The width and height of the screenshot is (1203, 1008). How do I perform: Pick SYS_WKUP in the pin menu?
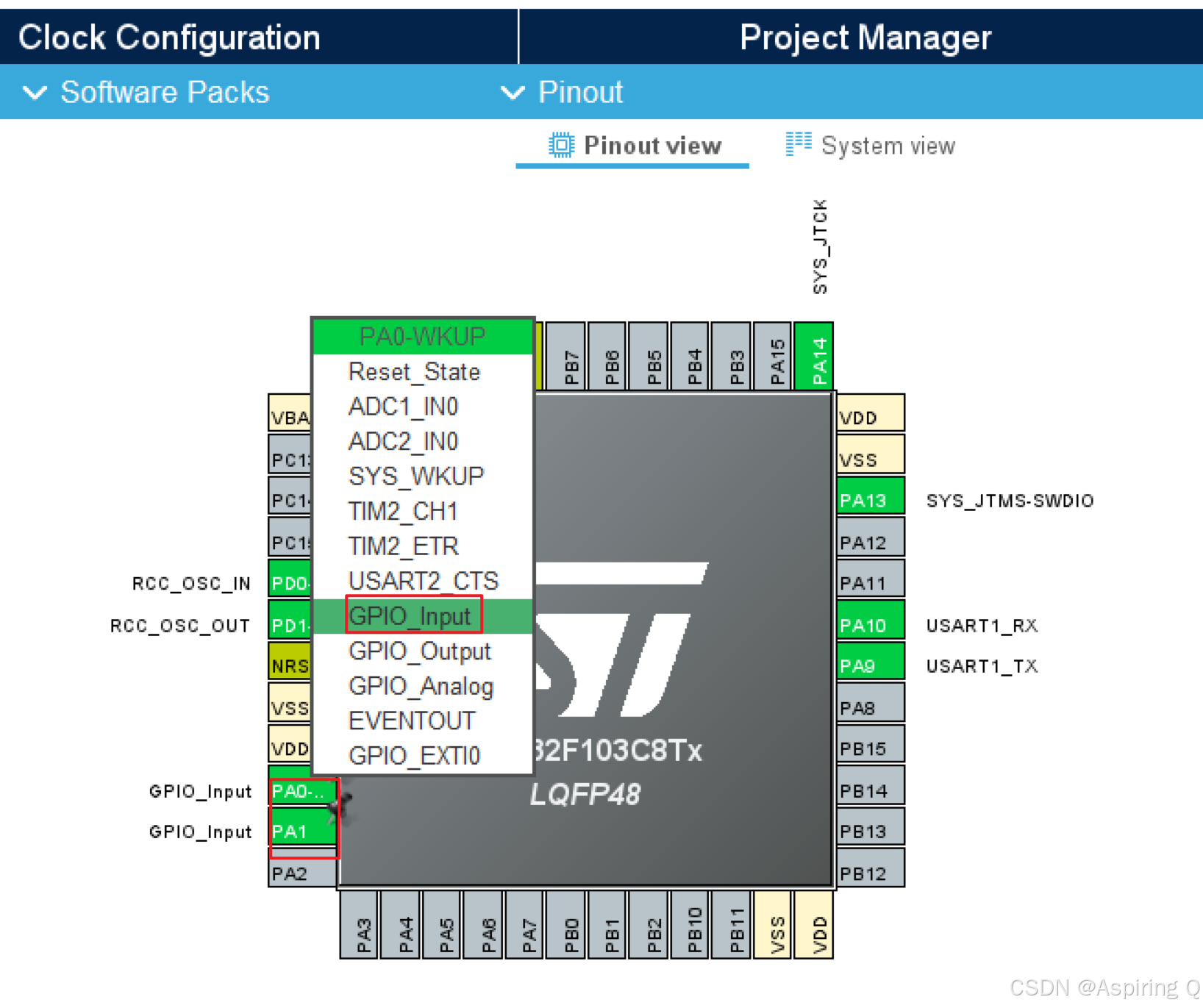pyautogui.click(x=423, y=476)
